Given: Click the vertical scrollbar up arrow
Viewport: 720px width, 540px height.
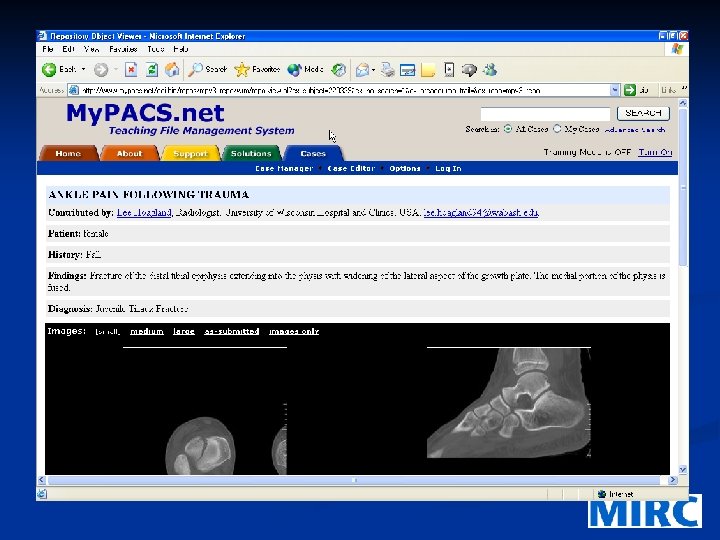Looking at the screenshot, I should click(683, 102).
